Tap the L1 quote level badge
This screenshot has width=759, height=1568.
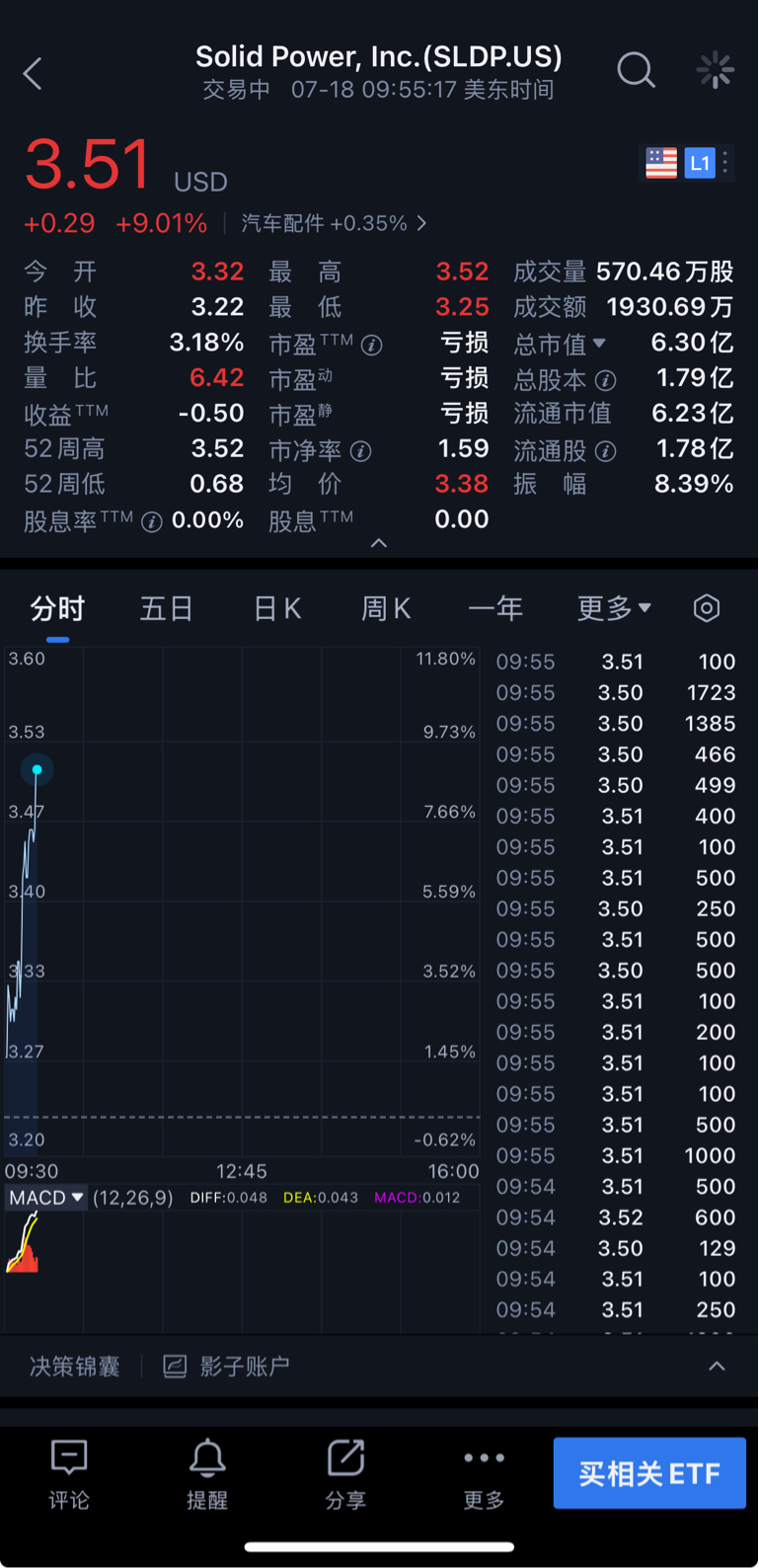[700, 163]
